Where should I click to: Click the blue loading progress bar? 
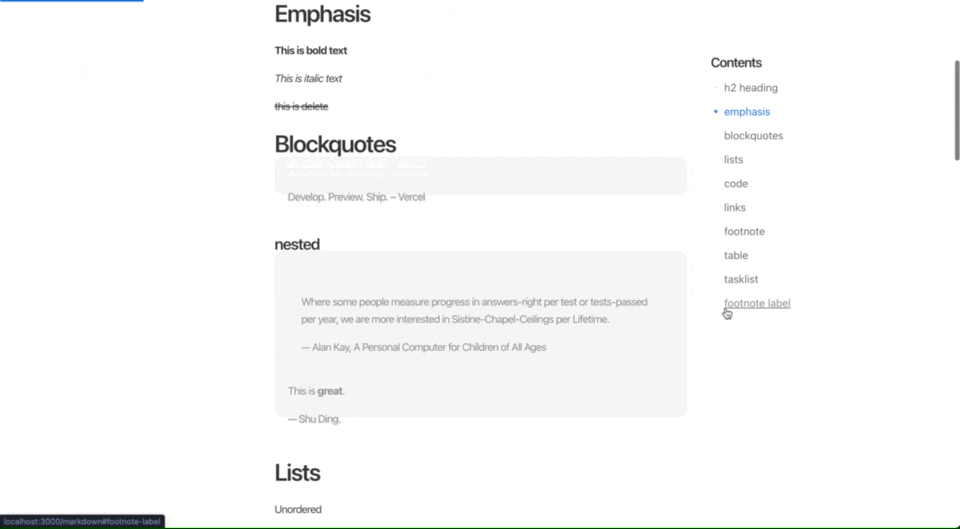click(x=71, y=1)
